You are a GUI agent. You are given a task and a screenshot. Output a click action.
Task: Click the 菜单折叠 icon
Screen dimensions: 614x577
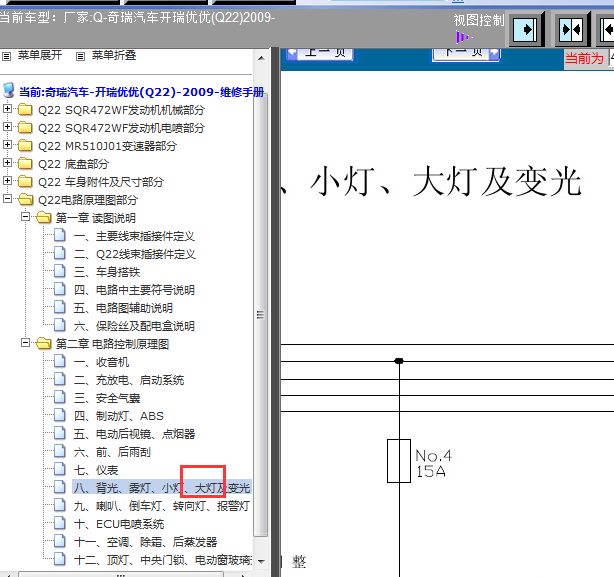tap(80, 56)
